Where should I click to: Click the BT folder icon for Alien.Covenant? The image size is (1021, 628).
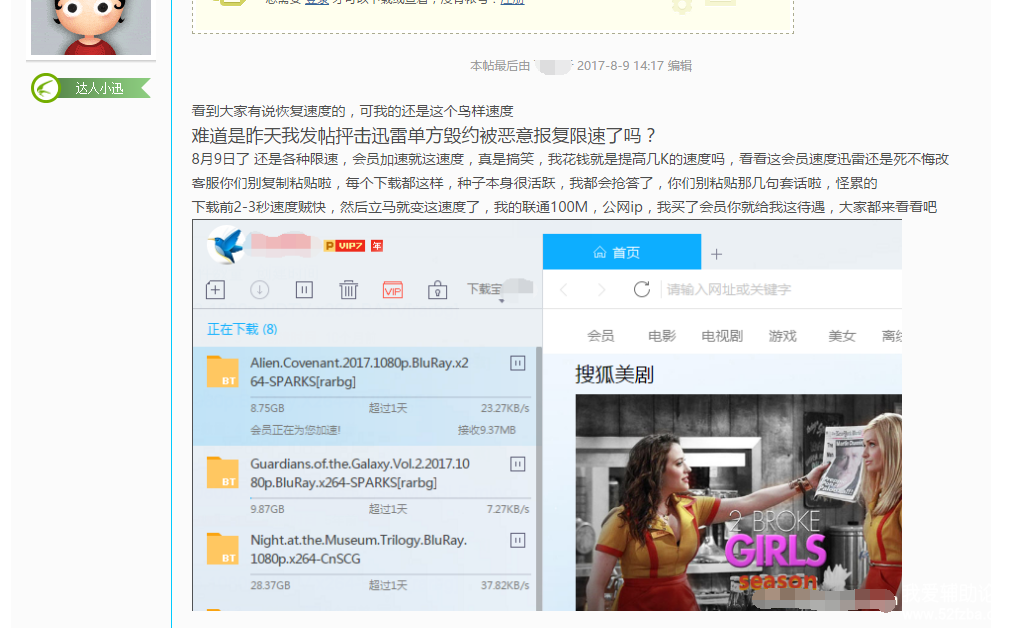223,372
